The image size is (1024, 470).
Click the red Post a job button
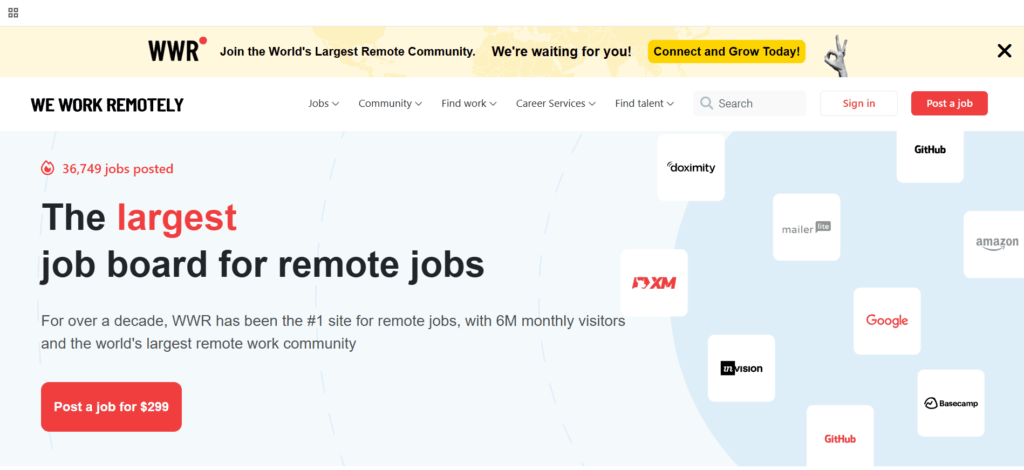click(949, 103)
